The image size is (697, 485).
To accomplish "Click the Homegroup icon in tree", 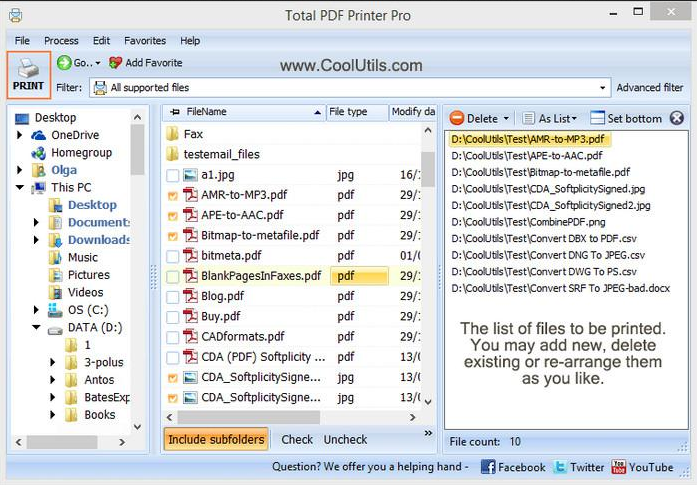I will pyautogui.click(x=39, y=153).
